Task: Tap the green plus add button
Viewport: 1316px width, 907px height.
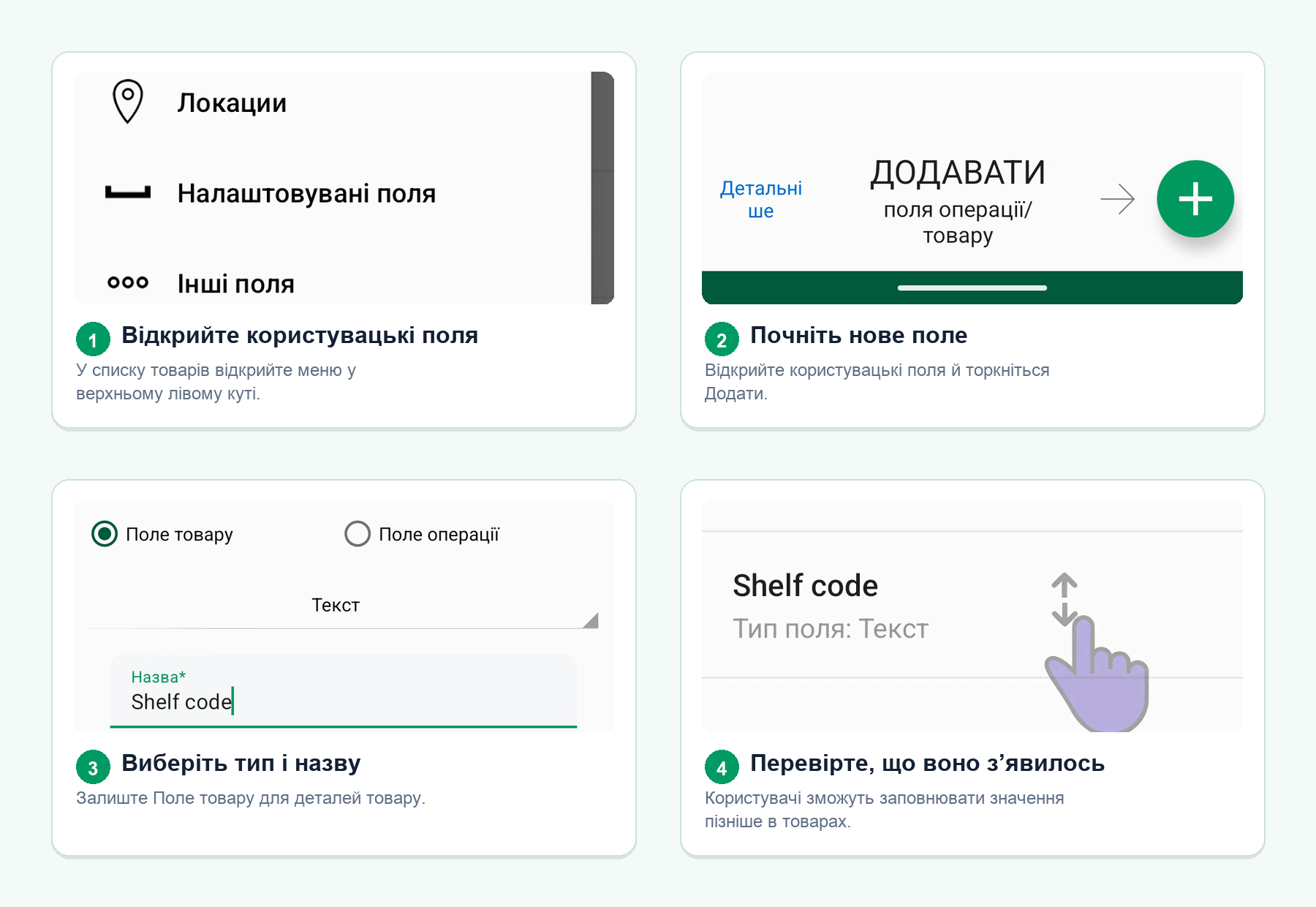Action: click(1195, 199)
